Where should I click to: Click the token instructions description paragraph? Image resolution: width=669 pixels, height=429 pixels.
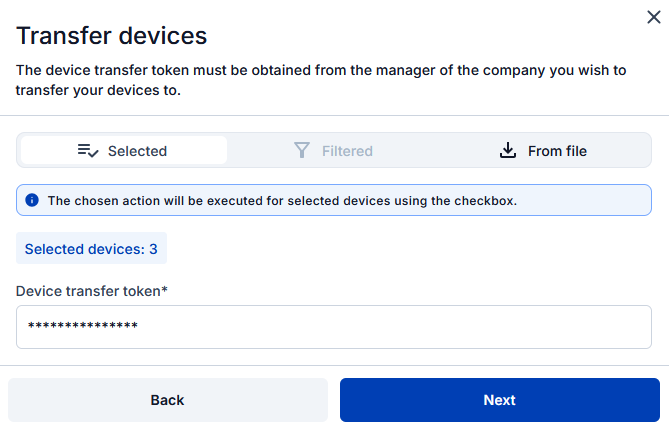point(320,80)
